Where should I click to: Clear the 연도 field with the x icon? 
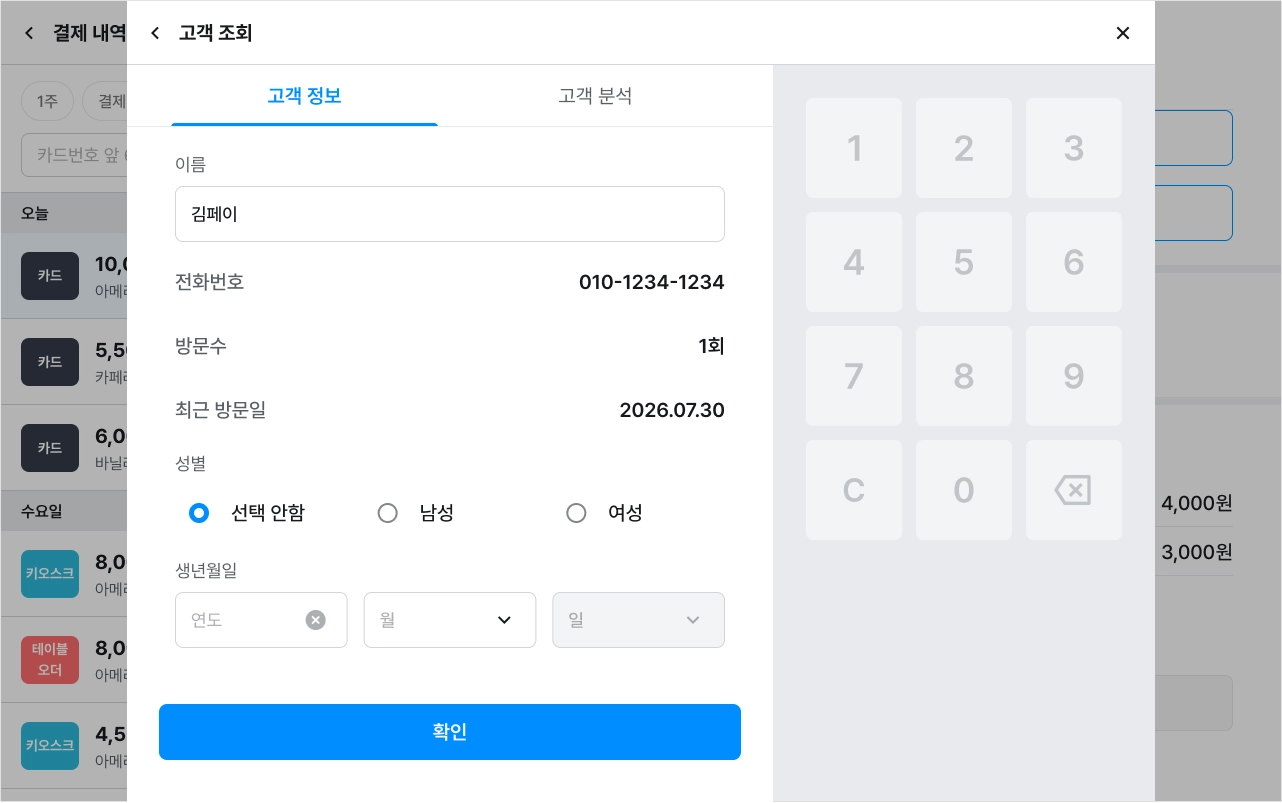pyautogui.click(x=315, y=620)
